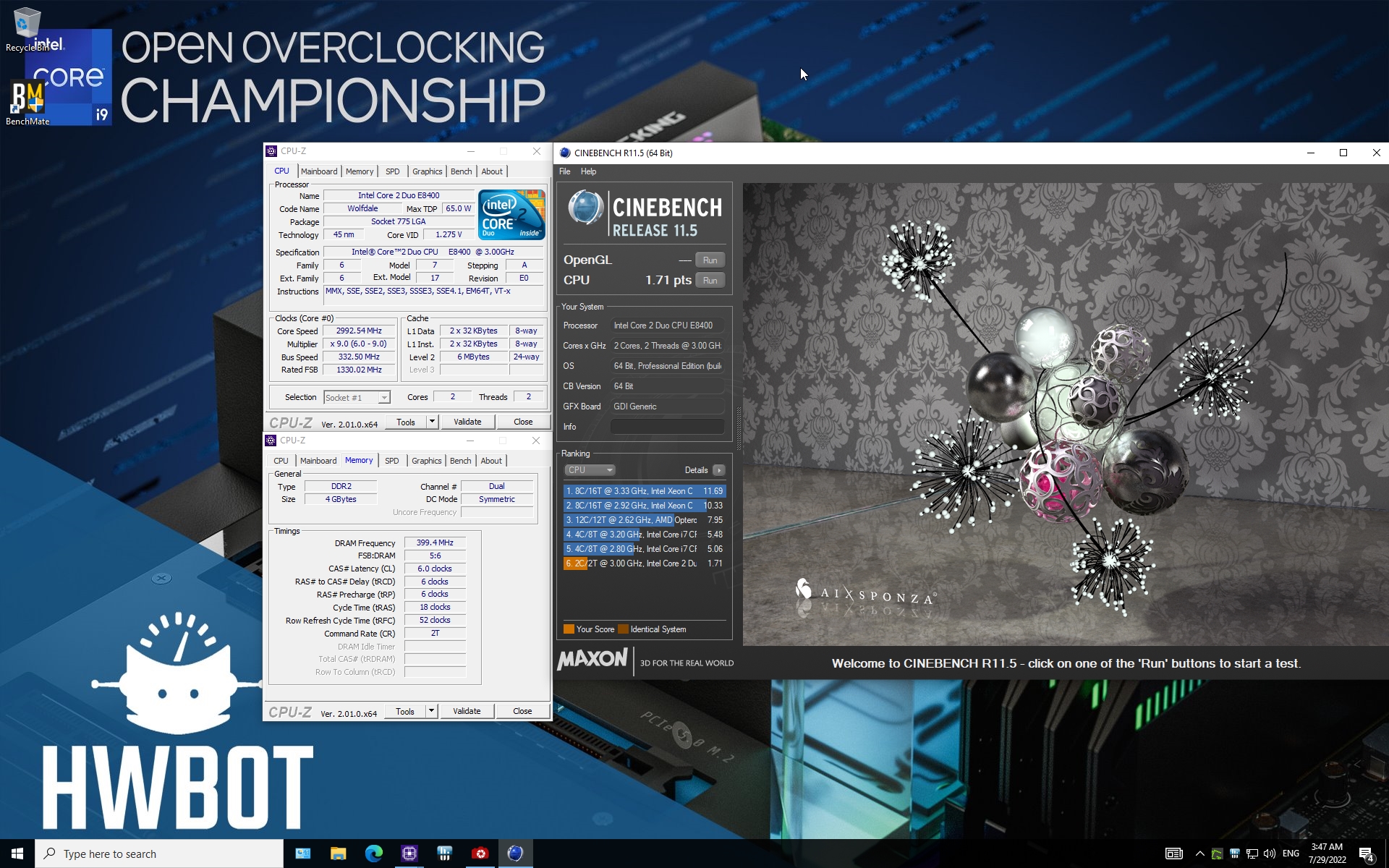Viewport: 1389px width, 868px height.
Task: Run the CPU benchmark
Action: click(x=710, y=281)
